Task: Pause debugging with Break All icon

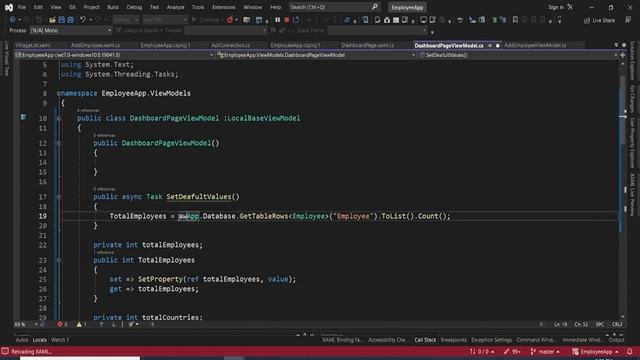Action: pos(278,20)
